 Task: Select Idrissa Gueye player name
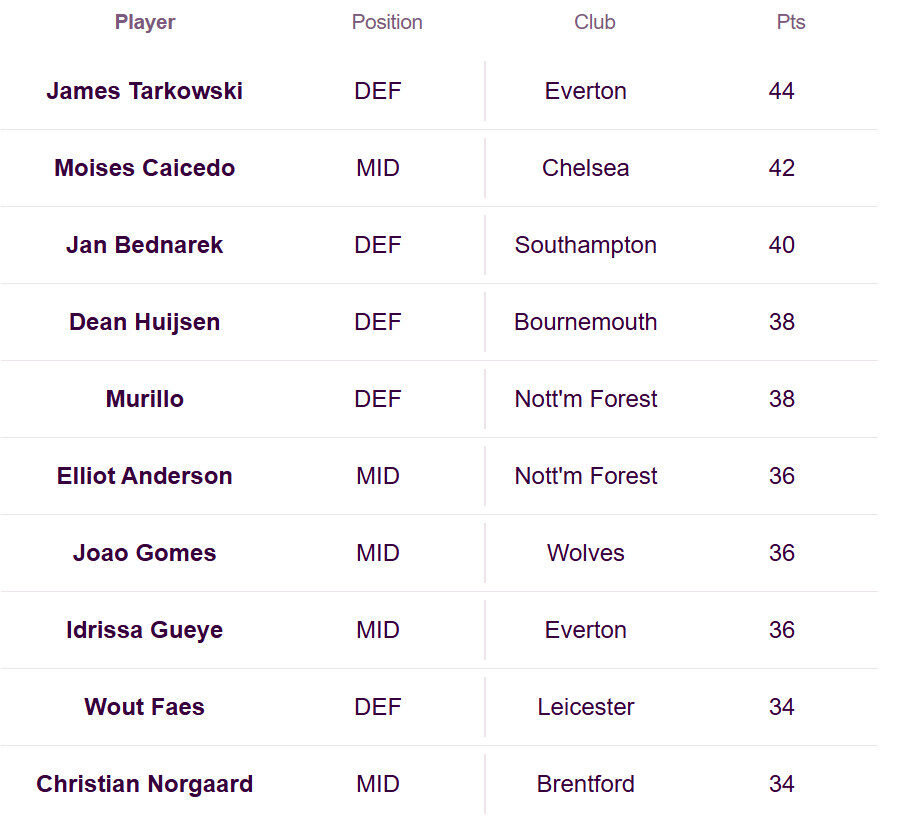tap(144, 630)
